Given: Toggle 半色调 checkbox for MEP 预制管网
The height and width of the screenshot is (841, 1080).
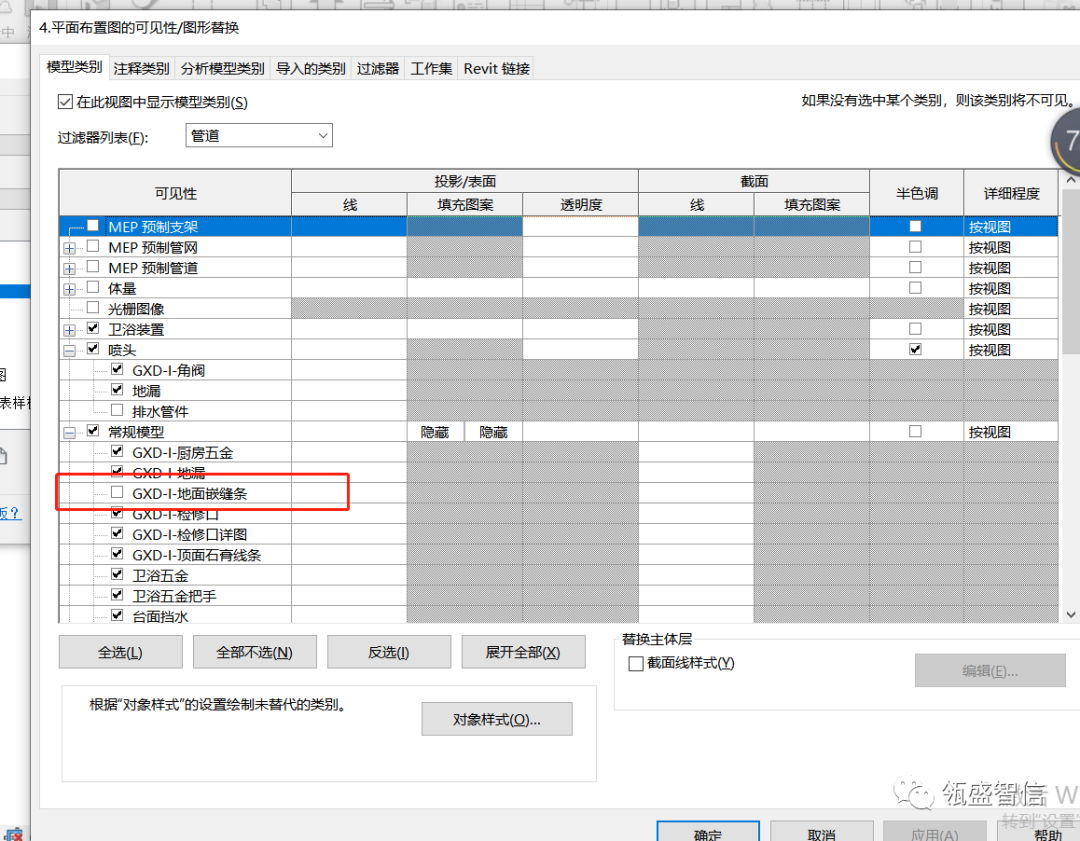Looking at the screenshot, I should point(915,247).
